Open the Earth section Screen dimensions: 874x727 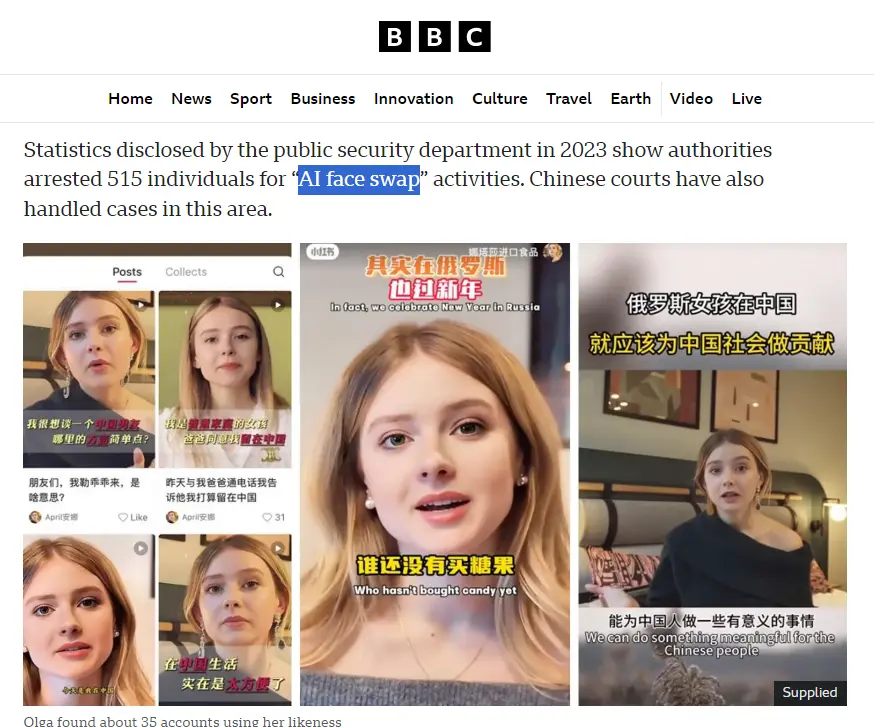click(x=630, y=99)
